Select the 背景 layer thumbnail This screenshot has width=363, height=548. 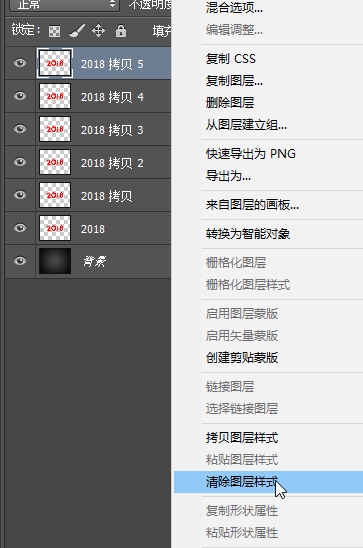(x=55, y=261)
